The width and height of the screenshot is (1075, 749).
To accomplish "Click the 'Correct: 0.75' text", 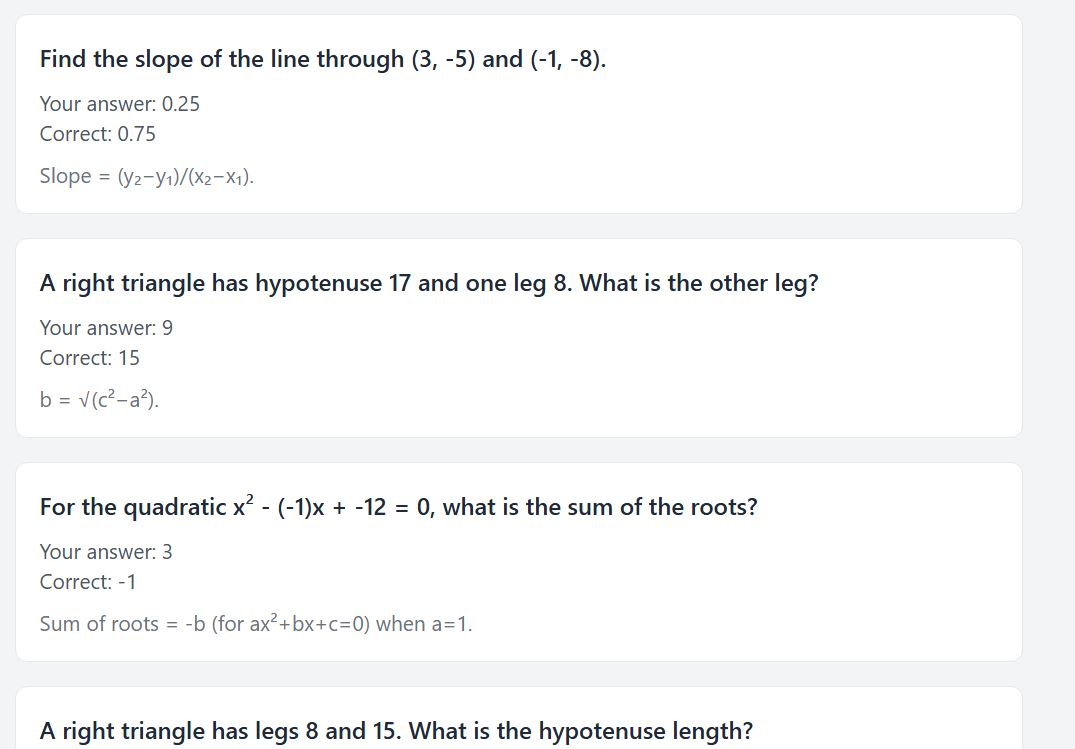I will (98, 134).
